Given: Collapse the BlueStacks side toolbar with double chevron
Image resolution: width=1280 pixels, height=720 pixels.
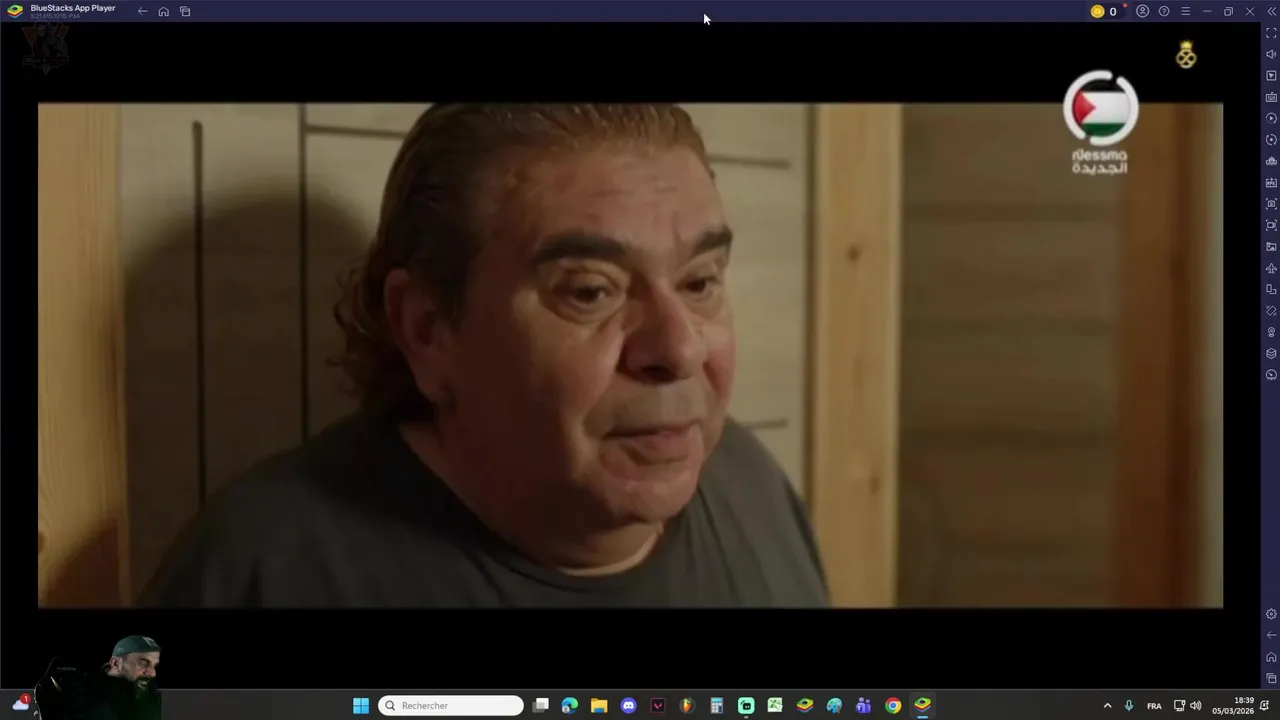Looking at the screenshot, I should point(1271,11).
